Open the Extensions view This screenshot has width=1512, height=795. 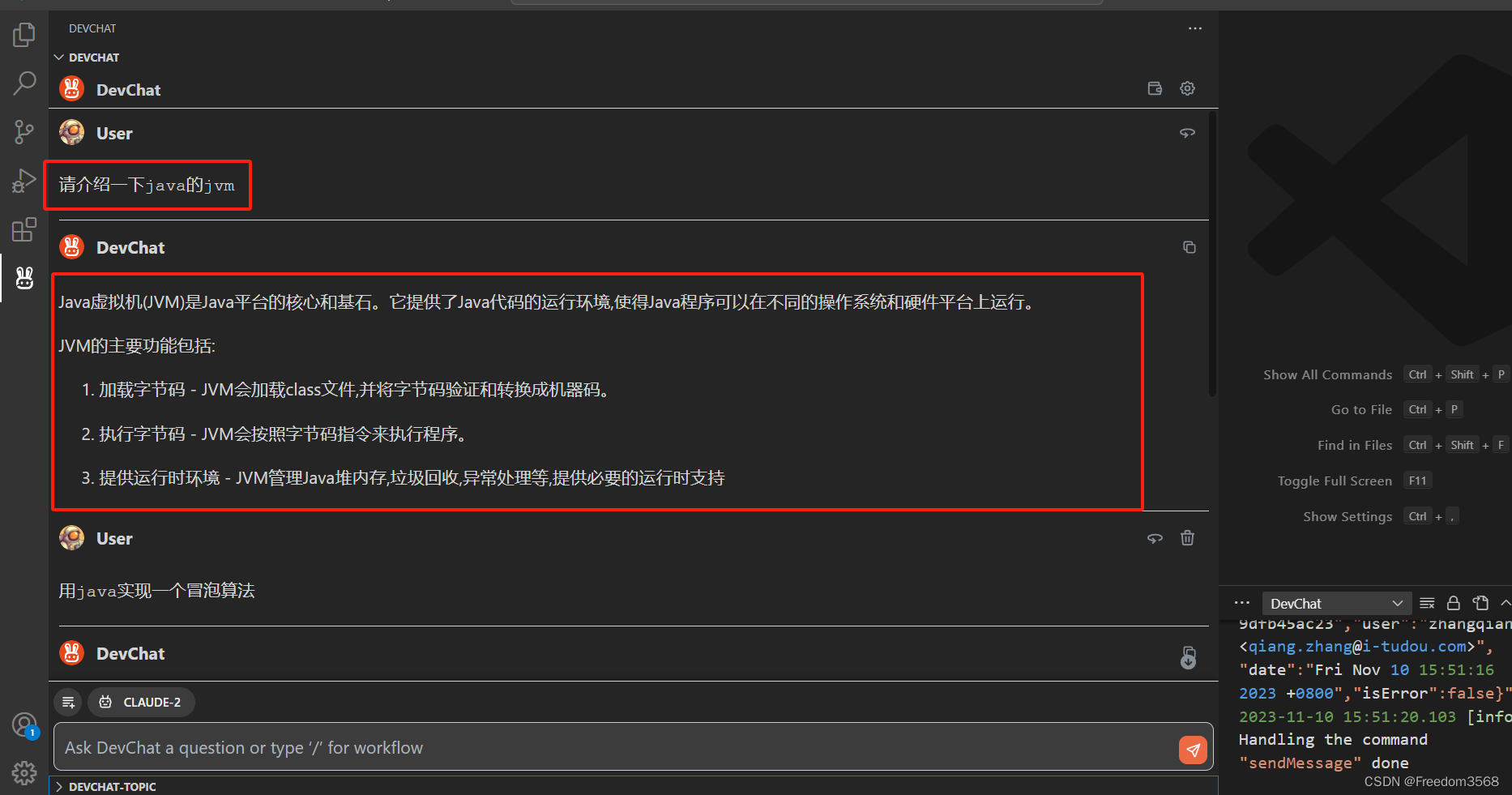(x=24, y=229)
